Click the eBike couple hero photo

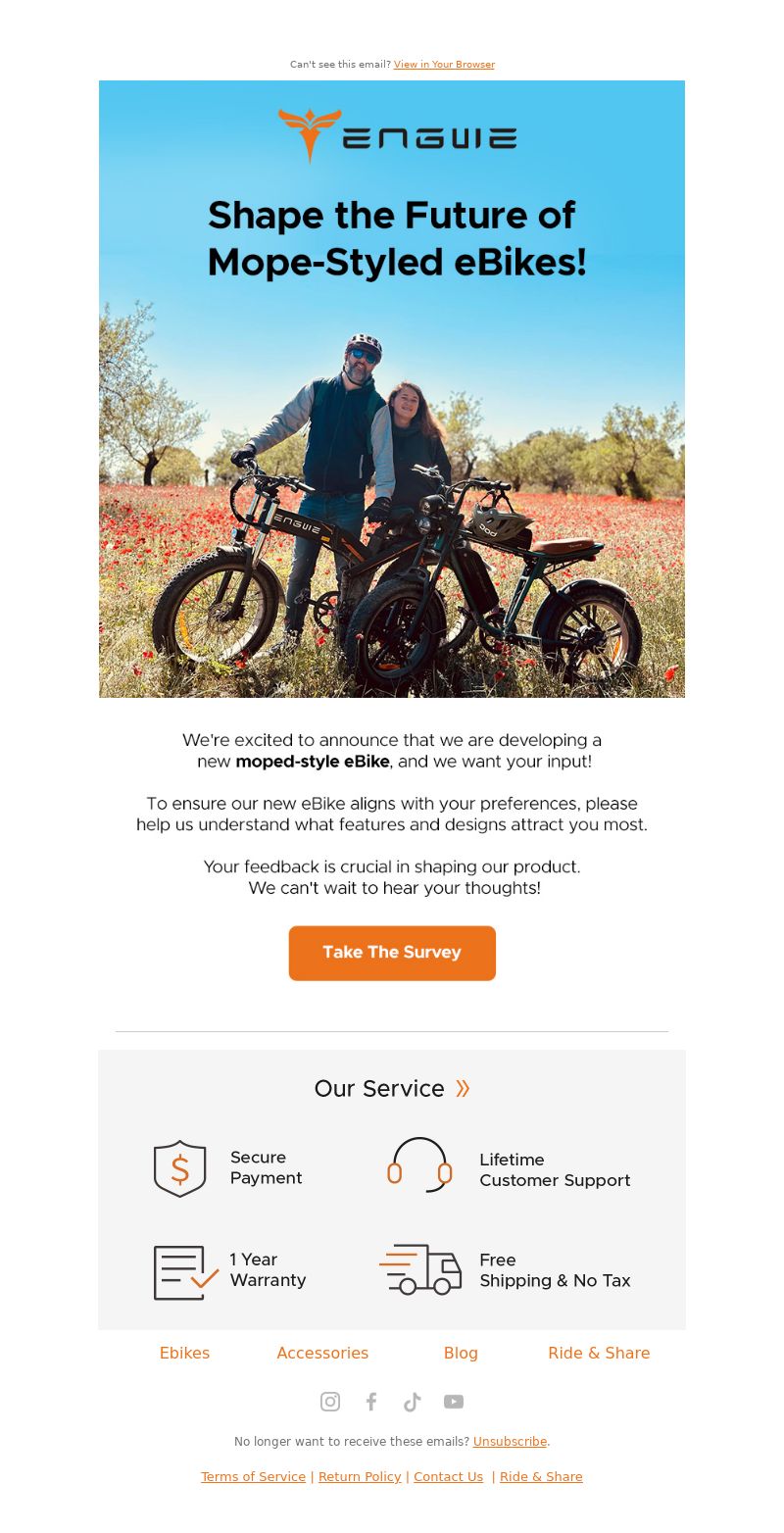392,389
